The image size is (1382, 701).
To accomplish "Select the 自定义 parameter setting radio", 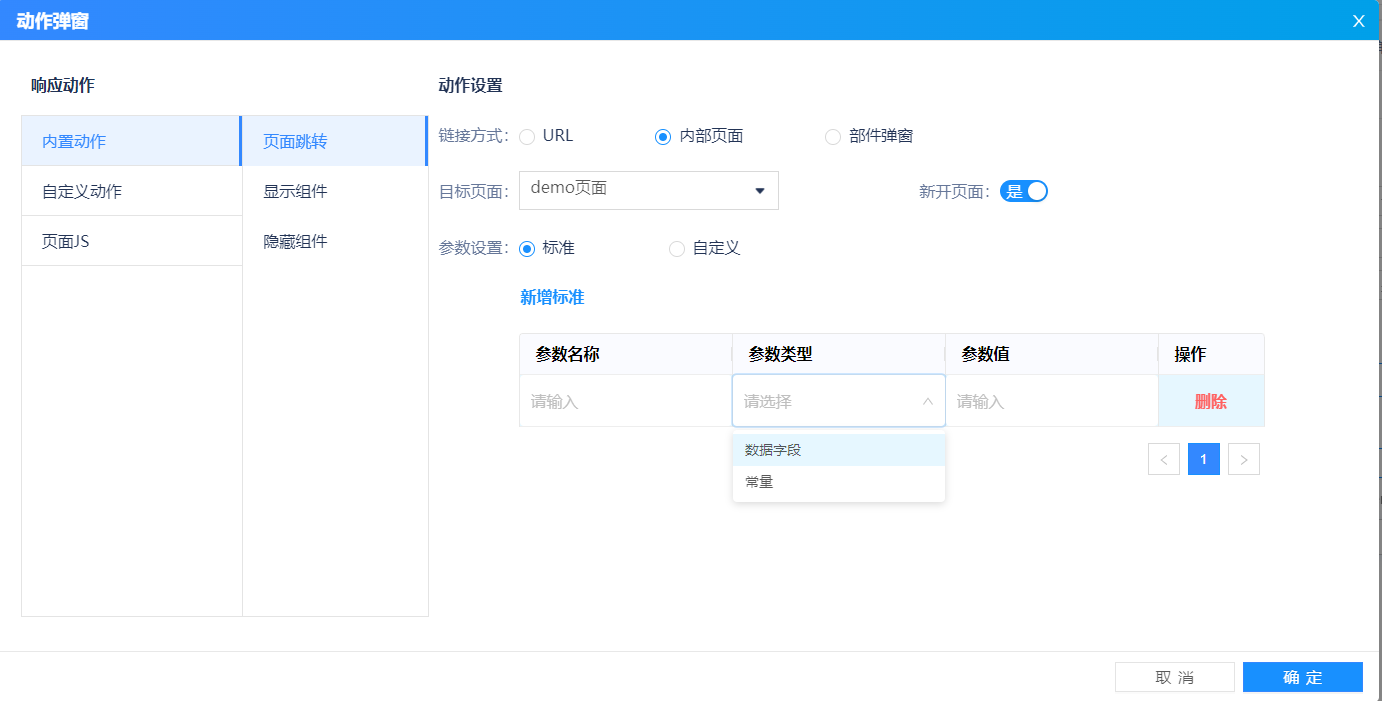I will tap(677, 249).
